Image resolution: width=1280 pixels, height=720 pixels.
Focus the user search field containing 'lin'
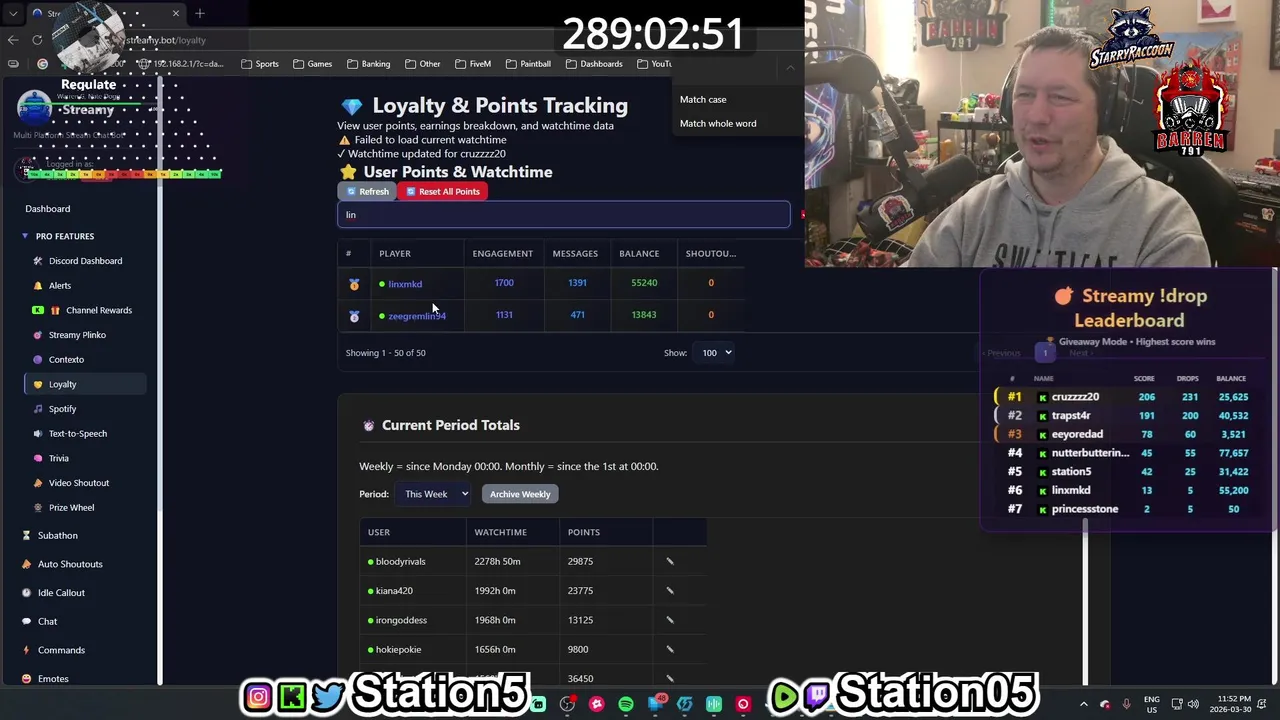pos(564,215)
